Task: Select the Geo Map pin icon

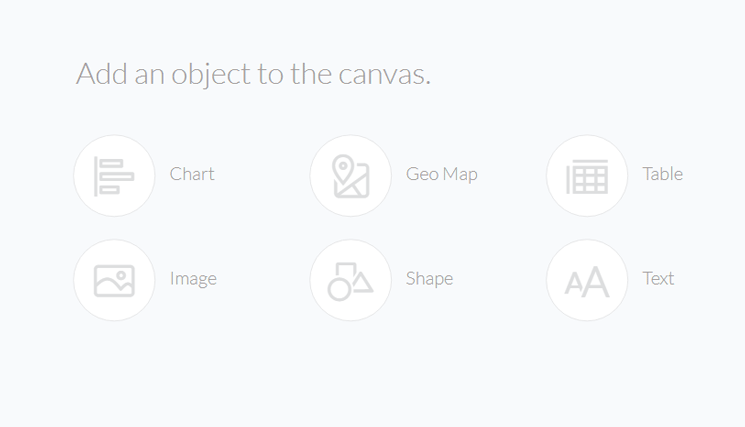Action: (x=351, y=176)
